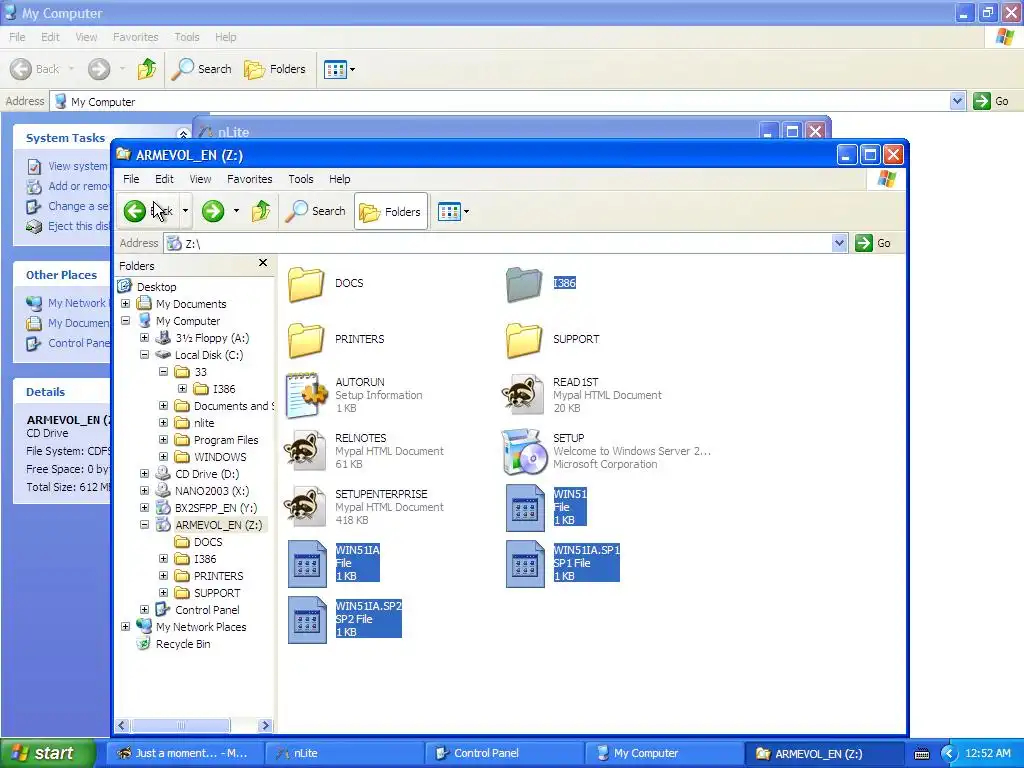Open Favorites menu in ARMEVOL_EN window
Viewport: 1024px width, 768px height.
click(249, 179)
